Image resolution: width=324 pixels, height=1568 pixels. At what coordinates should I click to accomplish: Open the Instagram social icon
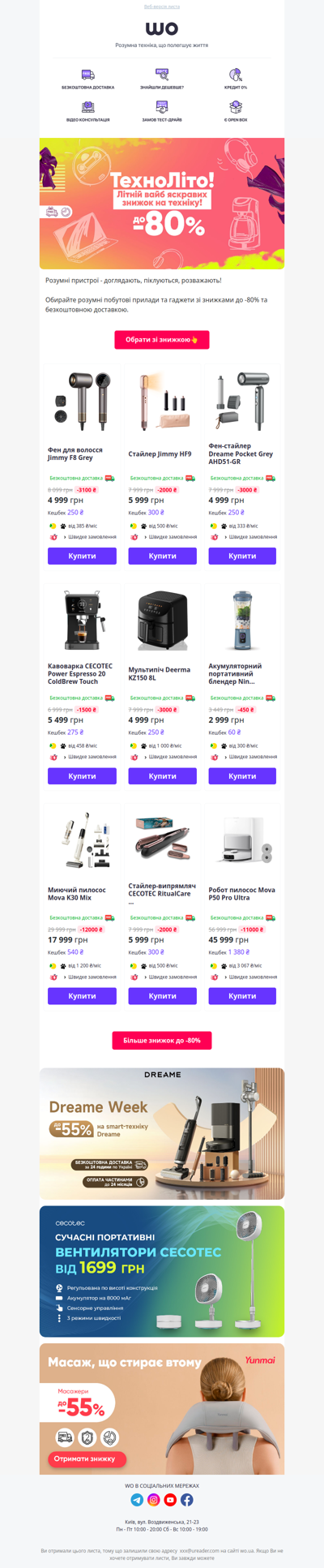[154, 1500]
